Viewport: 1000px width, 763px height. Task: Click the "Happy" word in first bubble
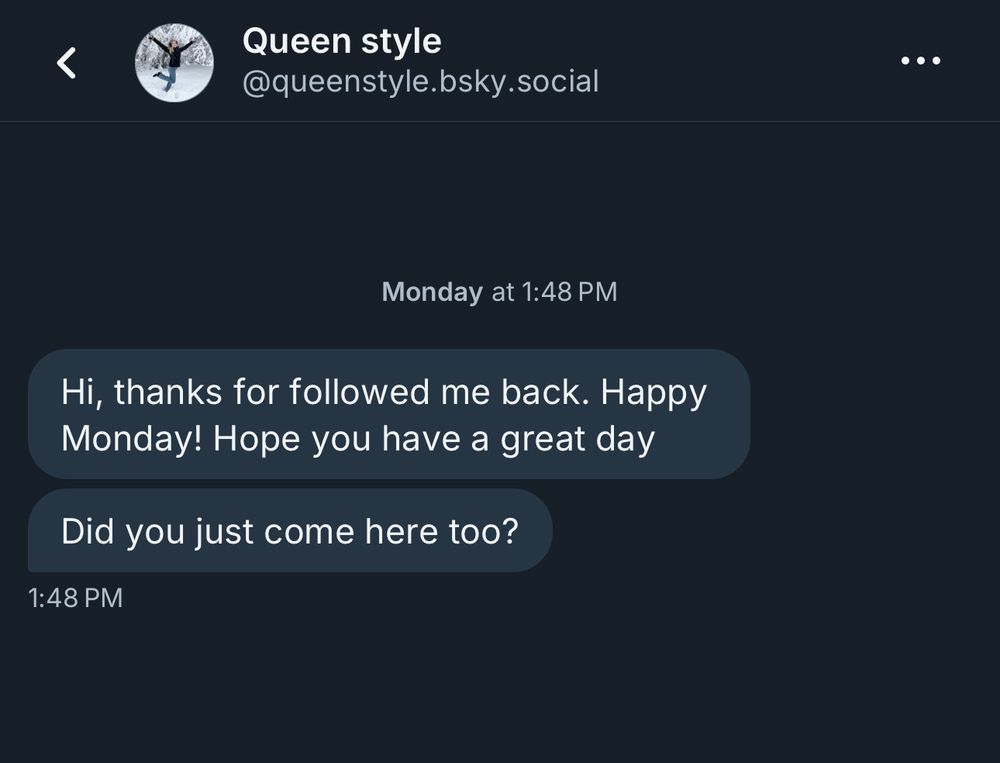(654, 392)
